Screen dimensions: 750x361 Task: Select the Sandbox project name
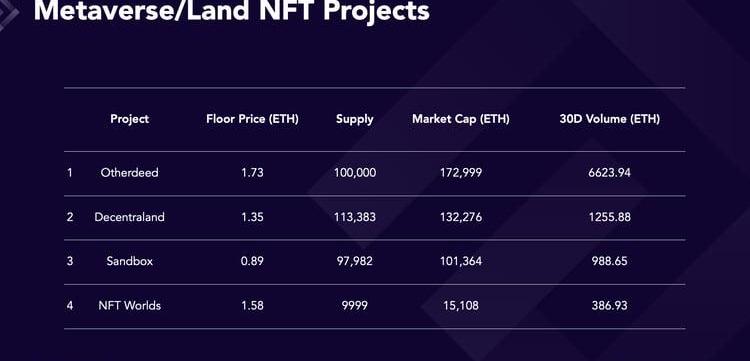point(130,261)
